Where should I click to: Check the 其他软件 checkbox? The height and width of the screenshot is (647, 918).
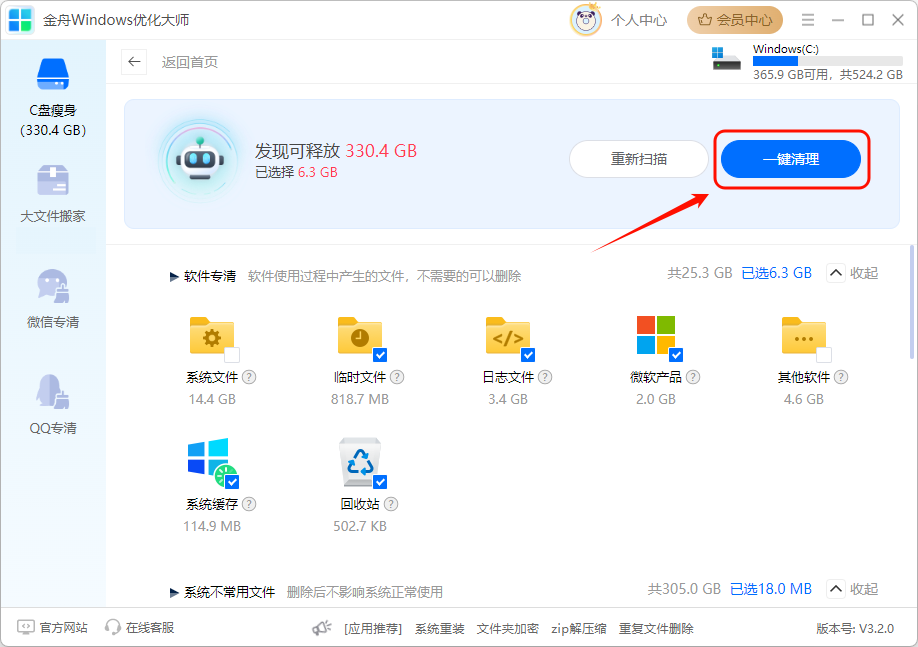(824, 355)
